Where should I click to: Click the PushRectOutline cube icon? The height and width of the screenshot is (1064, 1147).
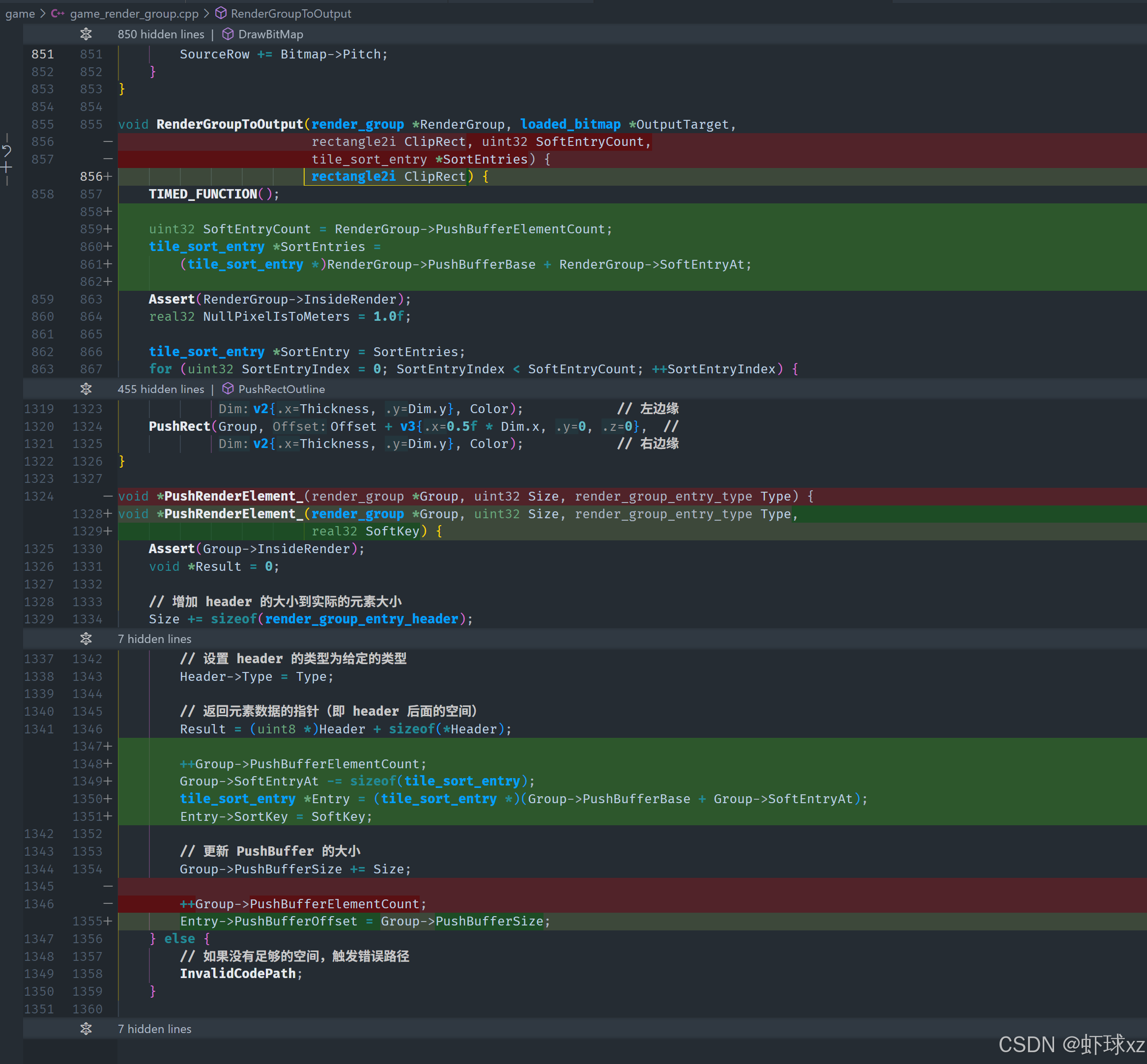tap(228, 389)
